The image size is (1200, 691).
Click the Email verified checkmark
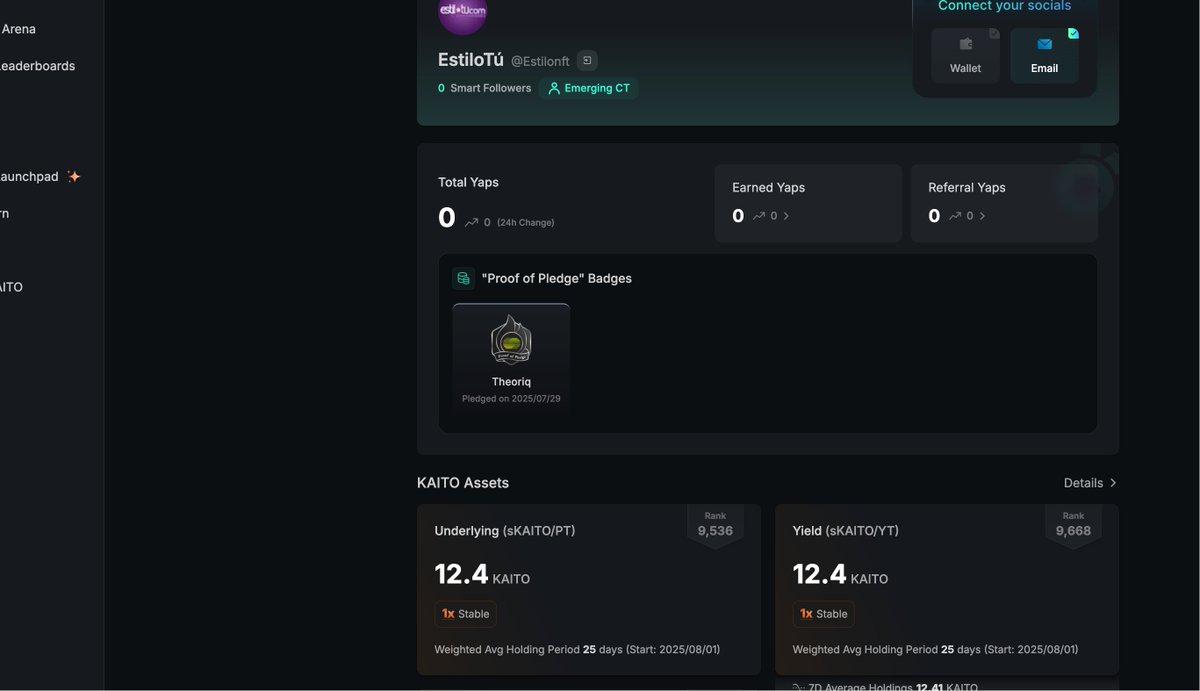point(1073,33)
